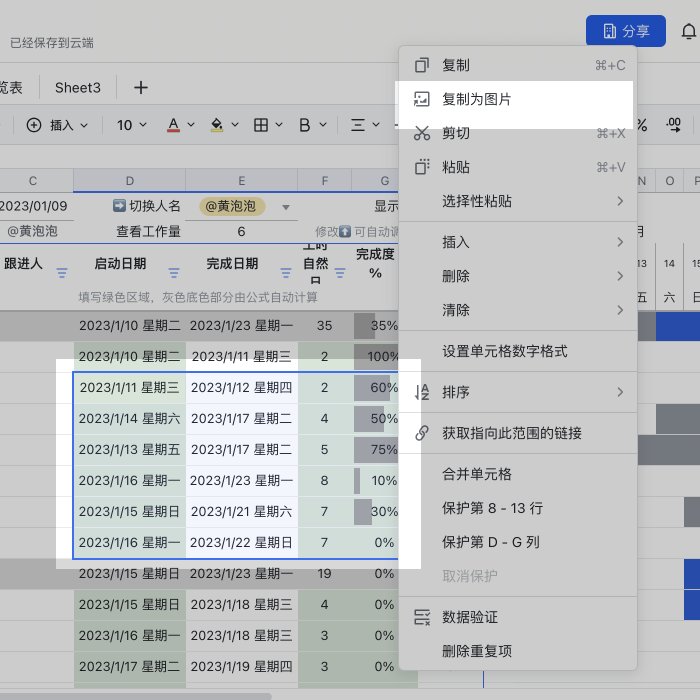The width and height of the screenshot is (700, 700).
Task: Expand the bold dropdown arrow
Action: coord(323,125)
